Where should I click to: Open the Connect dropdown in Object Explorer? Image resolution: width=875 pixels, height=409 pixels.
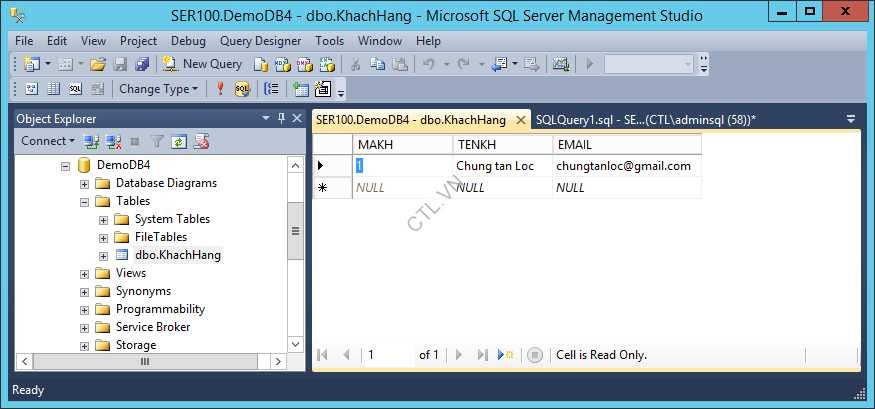(48, 142)
